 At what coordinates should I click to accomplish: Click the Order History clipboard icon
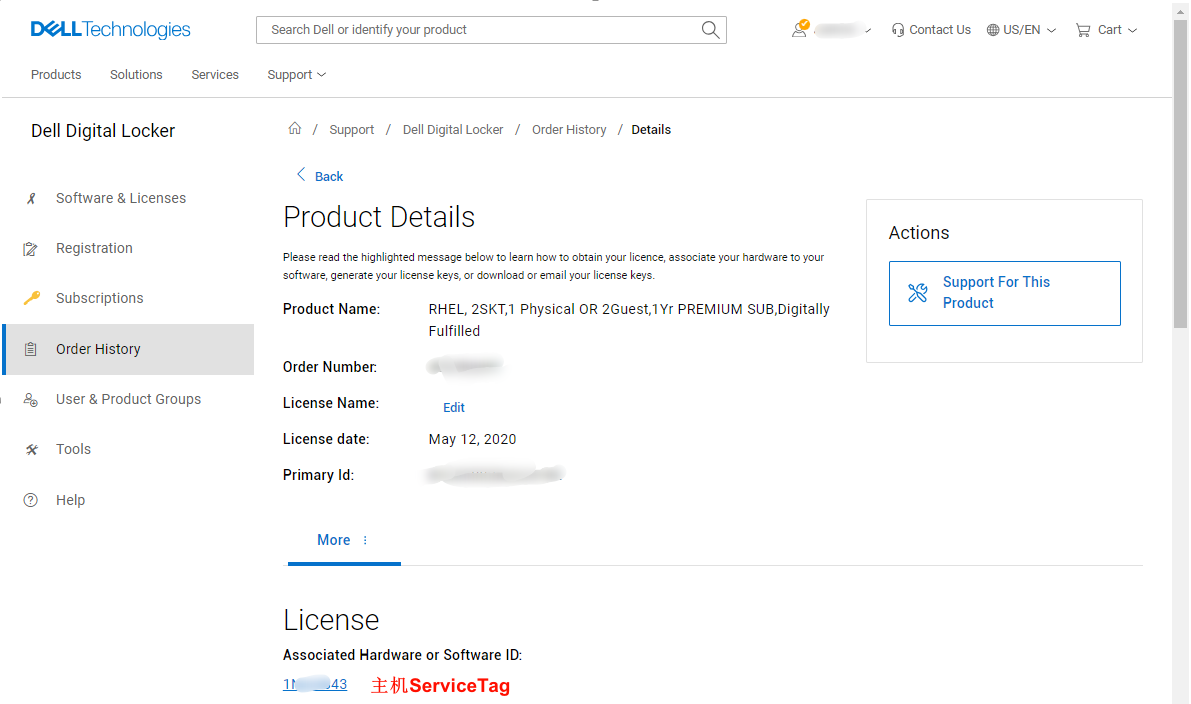click(33, 348)
